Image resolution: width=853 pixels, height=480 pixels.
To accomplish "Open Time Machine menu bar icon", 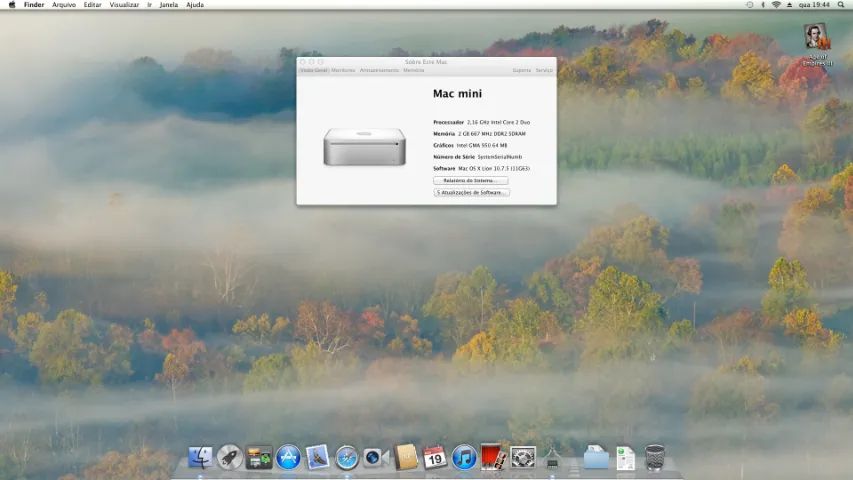I will click(x=750, y=4).
